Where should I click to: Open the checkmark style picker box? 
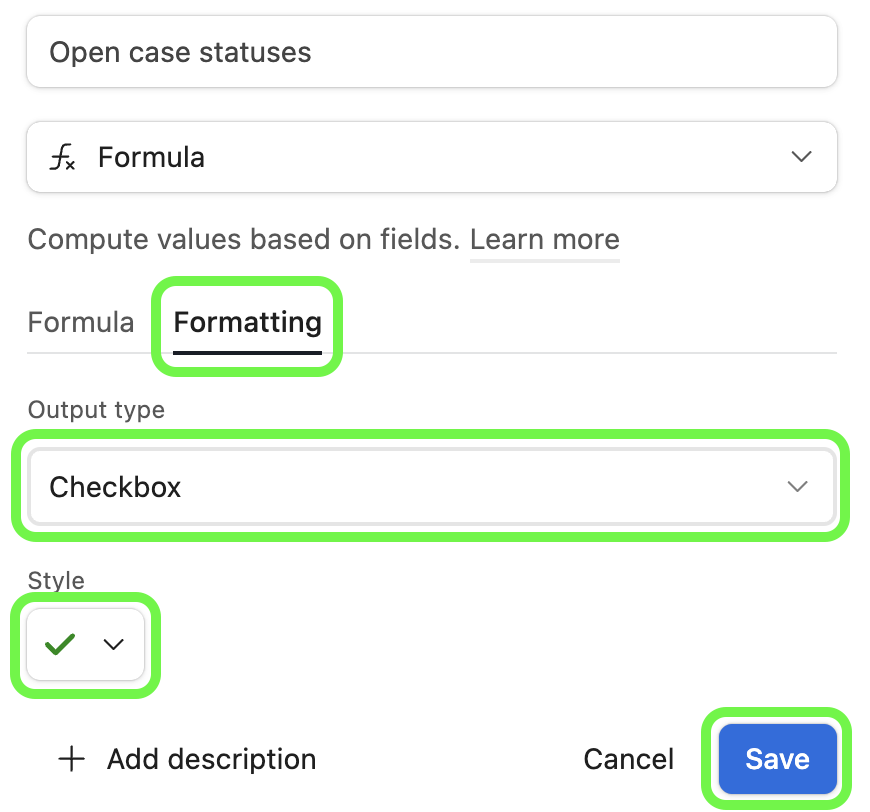coord(85,644)
